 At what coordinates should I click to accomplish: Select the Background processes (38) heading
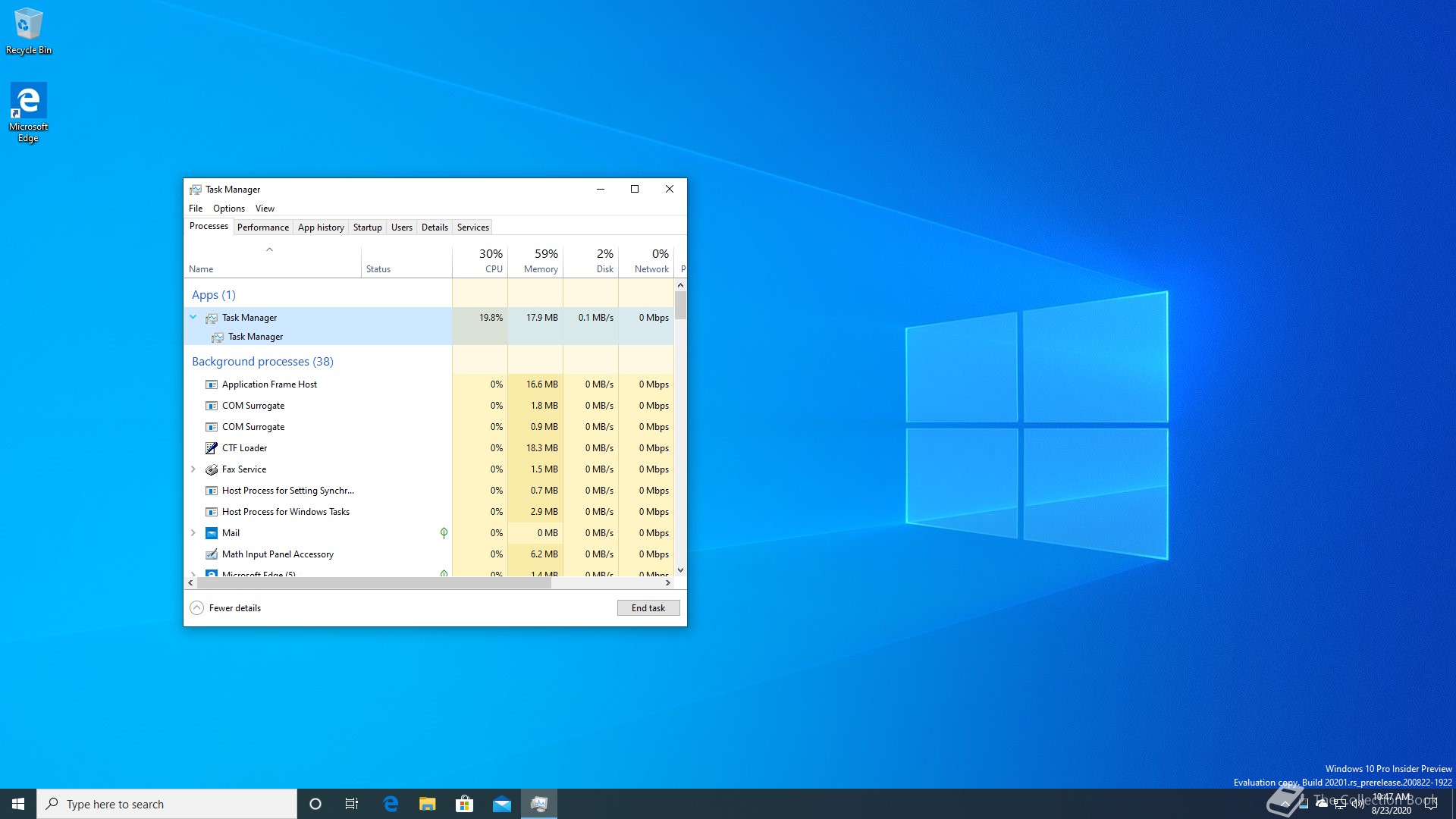pyautogui.click(x=262, y=362)
